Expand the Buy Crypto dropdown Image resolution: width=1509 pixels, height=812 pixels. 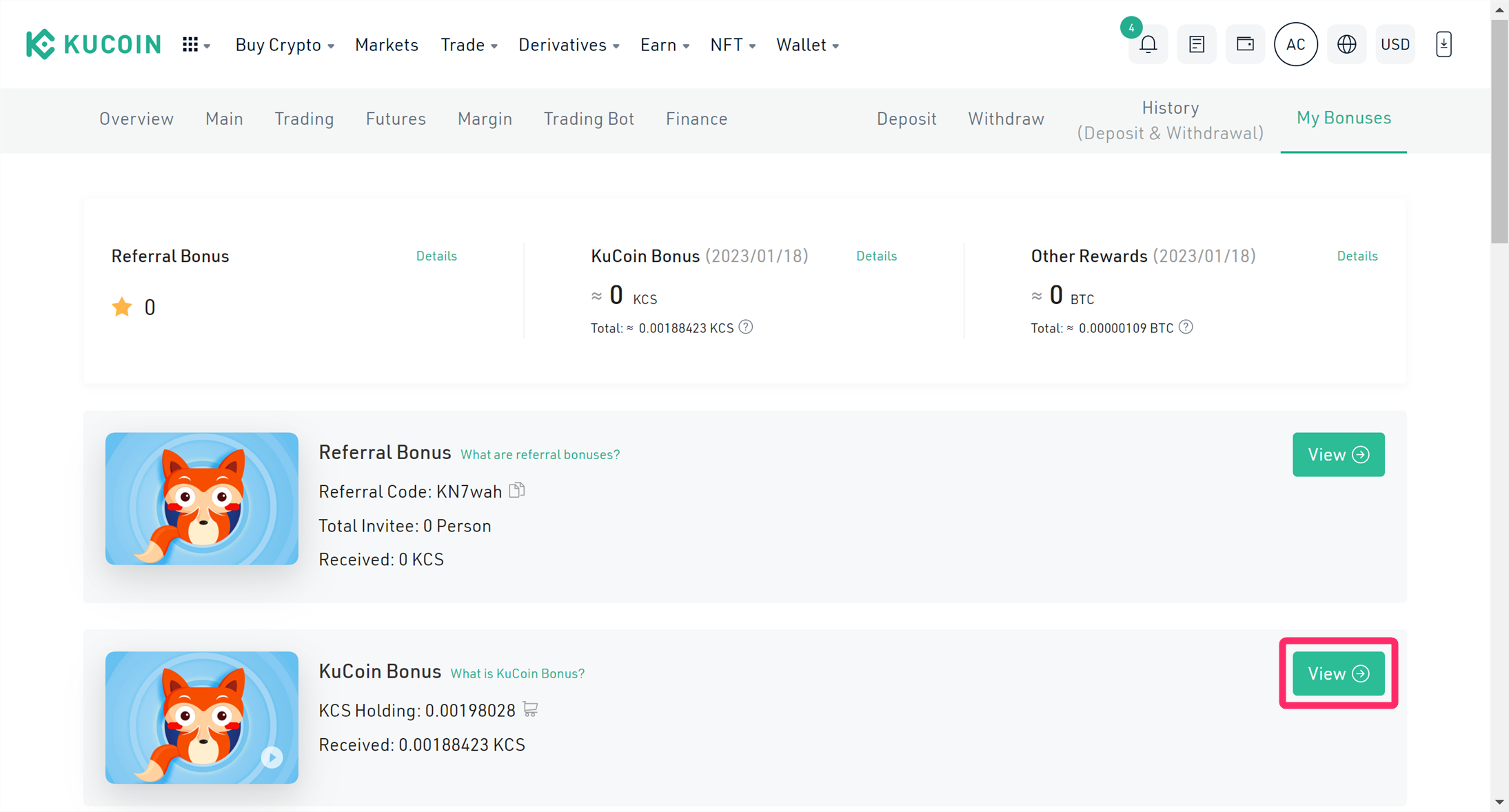point(285,45)
